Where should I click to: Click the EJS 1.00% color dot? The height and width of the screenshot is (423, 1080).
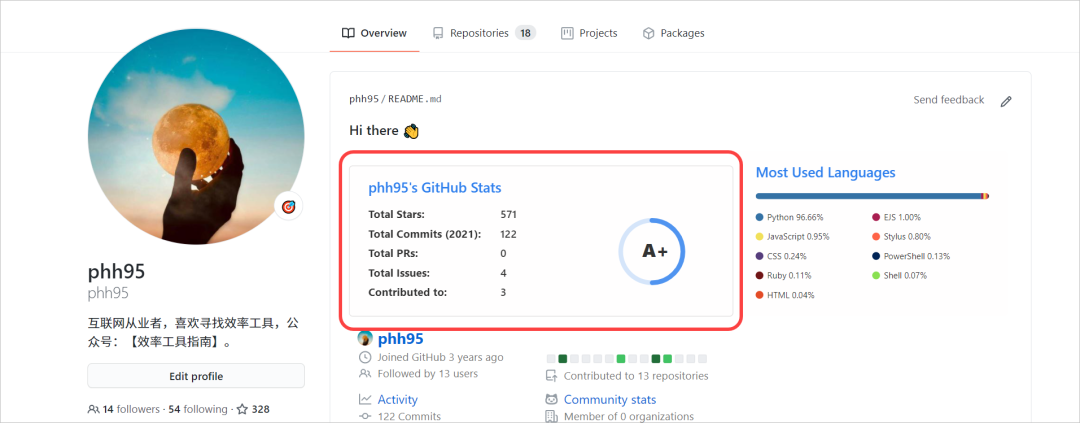click(876, 217)
